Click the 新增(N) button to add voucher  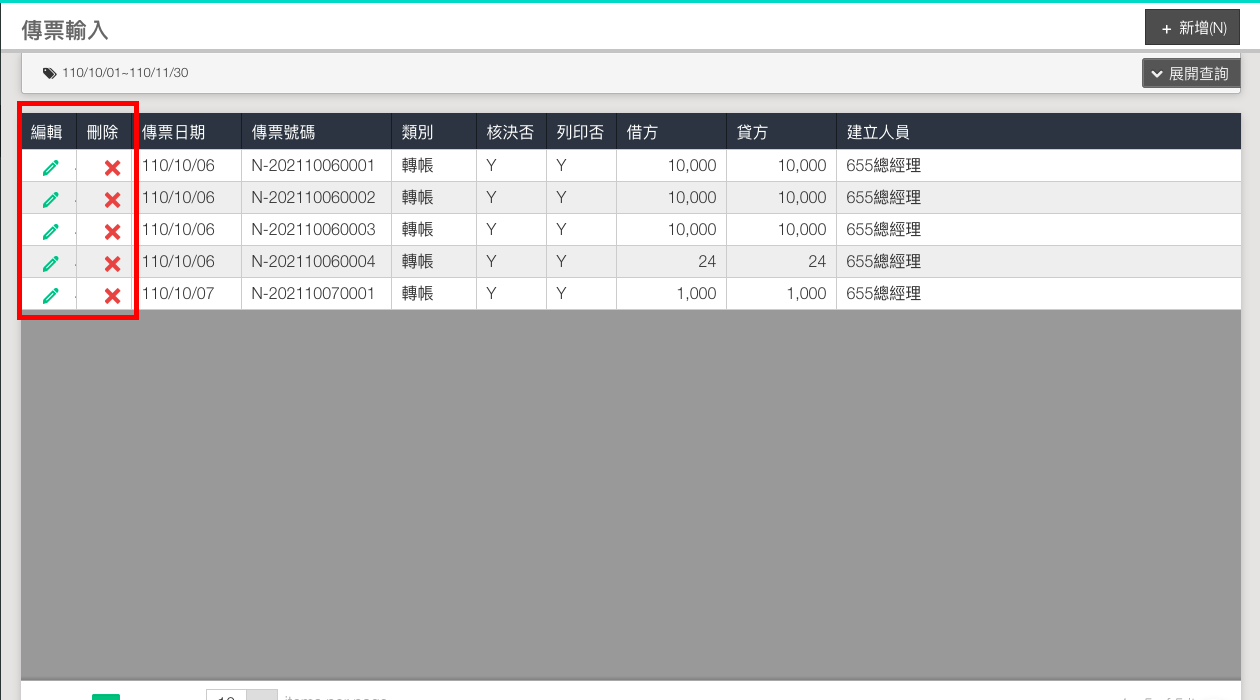[1192, 28]
